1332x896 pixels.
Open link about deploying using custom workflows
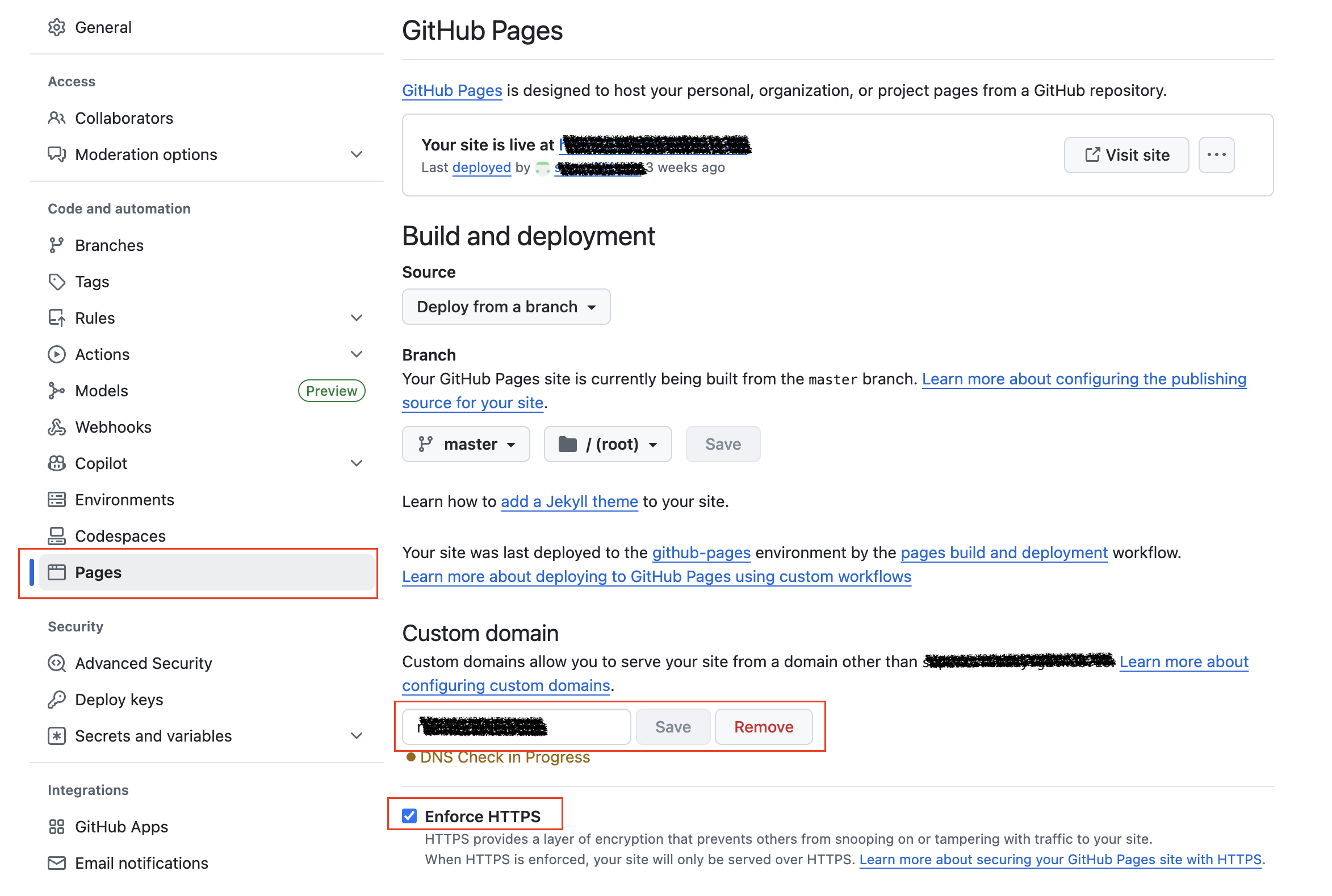(656, 576)
